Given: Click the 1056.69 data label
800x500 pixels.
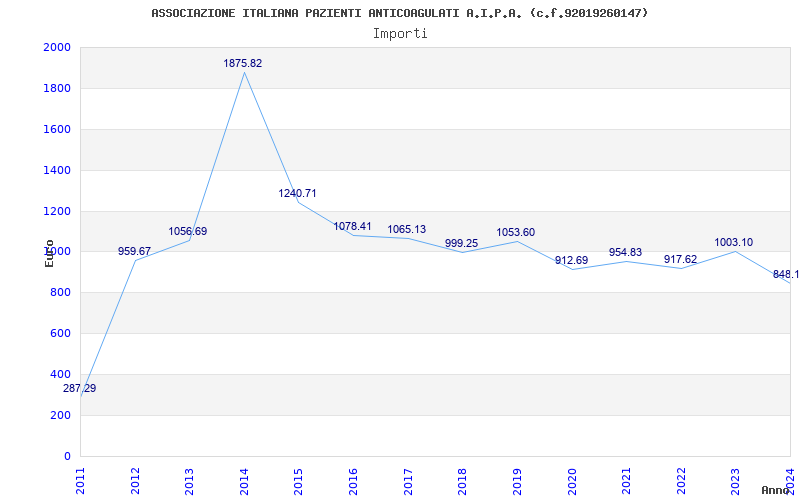Looking at the screenshot, I should [188, 231].
